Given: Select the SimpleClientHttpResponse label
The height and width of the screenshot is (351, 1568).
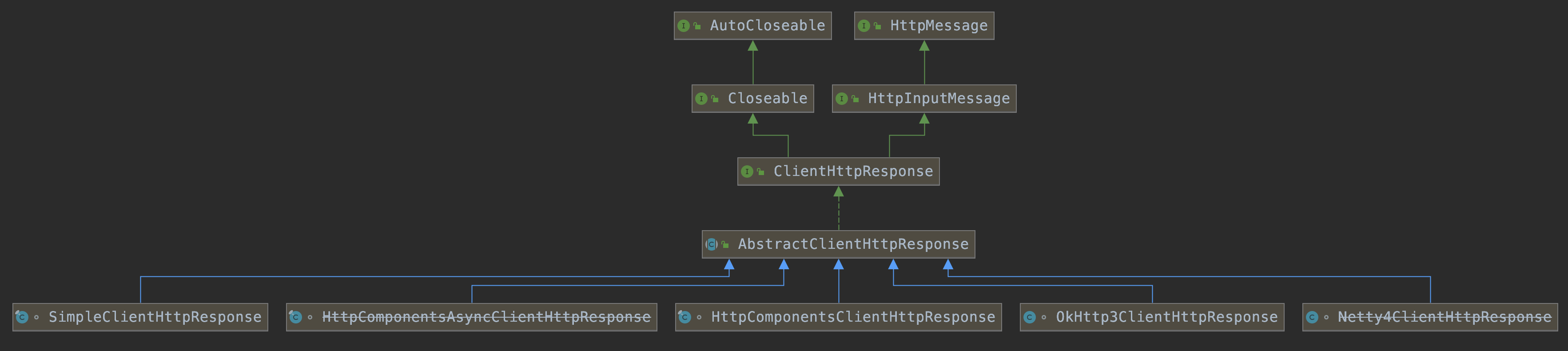Looking at the screenshot, I should point(155,317).
